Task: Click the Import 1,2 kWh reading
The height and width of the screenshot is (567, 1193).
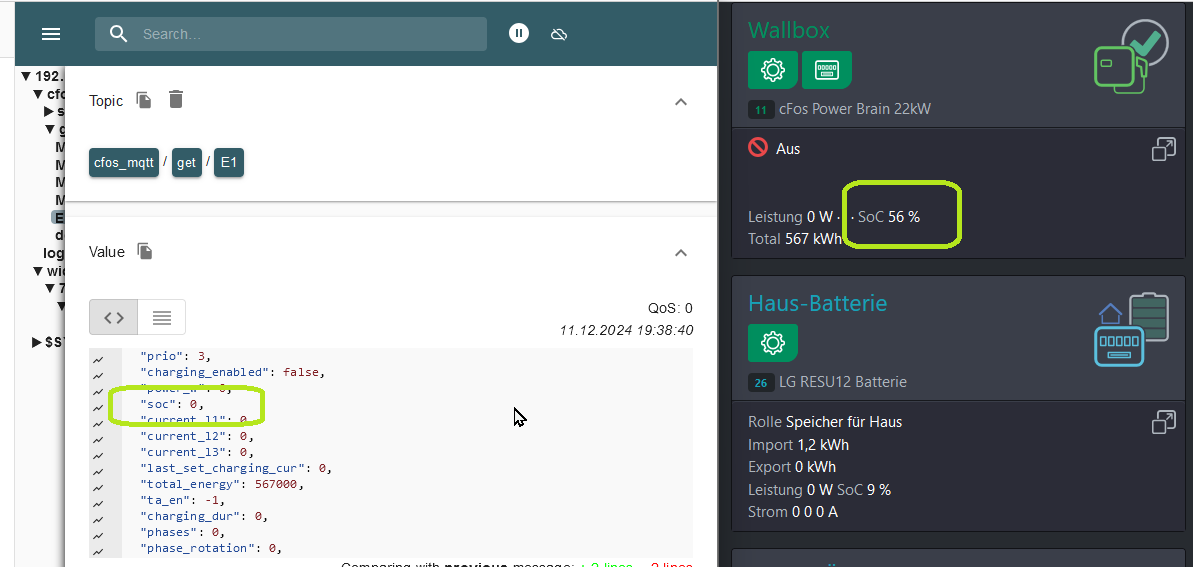Action: coord(798,444)
